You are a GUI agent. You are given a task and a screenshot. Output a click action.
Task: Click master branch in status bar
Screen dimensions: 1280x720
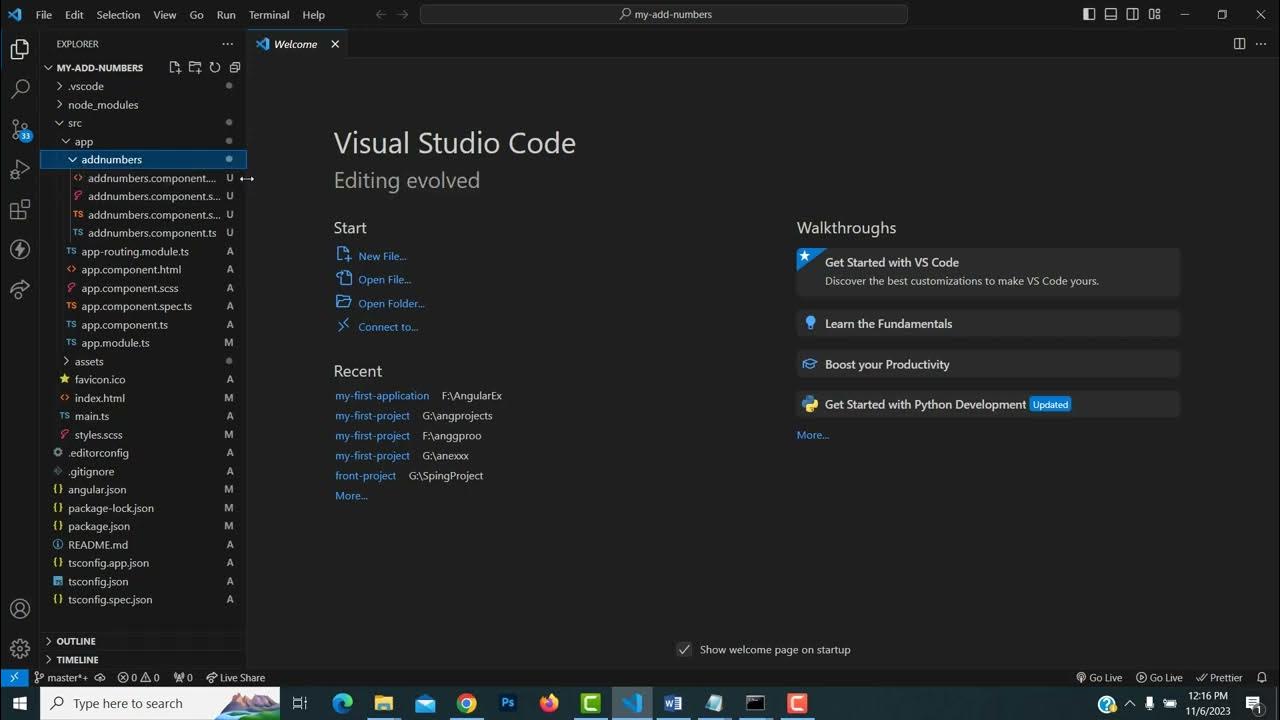(x=61, y=677)
